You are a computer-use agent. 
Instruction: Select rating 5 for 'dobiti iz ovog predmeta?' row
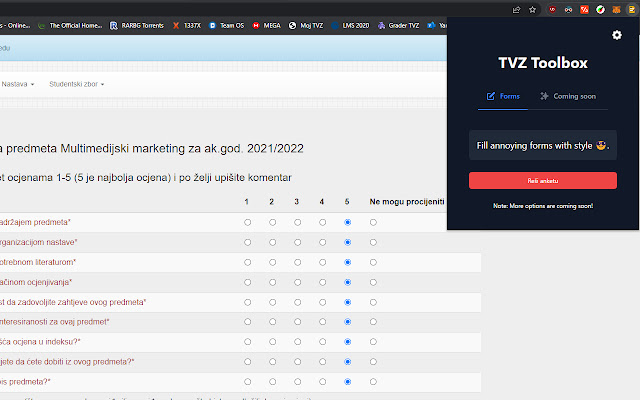tap(347, 362)
